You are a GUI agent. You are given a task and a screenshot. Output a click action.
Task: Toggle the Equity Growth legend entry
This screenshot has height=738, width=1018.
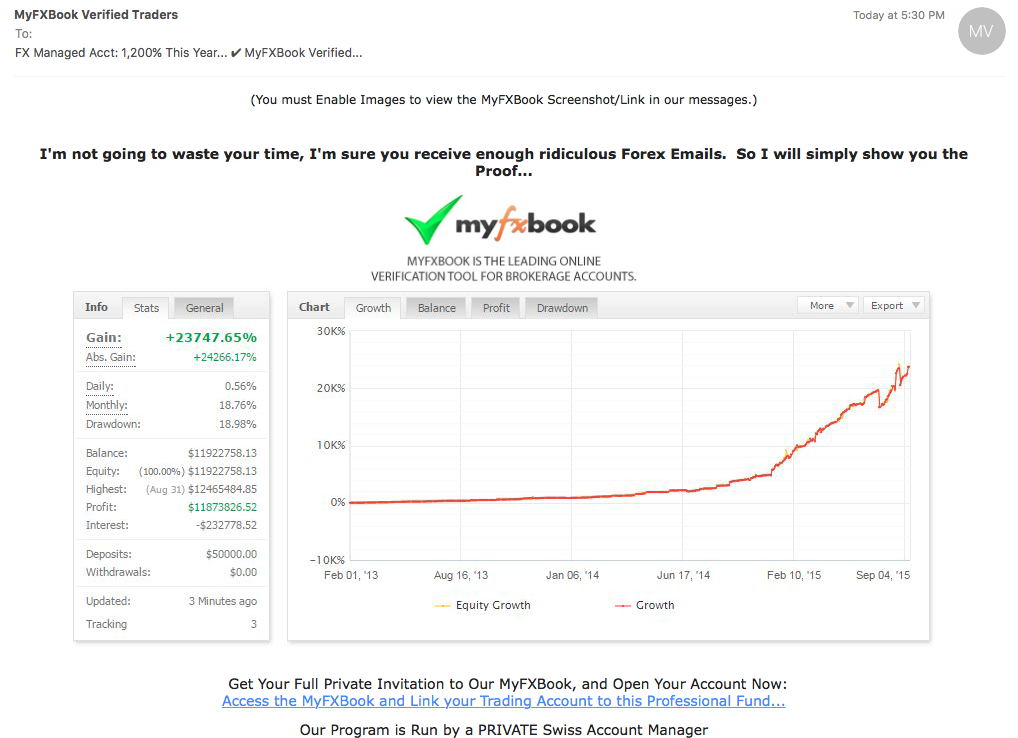pyautogui.click(x=482, y=605)
